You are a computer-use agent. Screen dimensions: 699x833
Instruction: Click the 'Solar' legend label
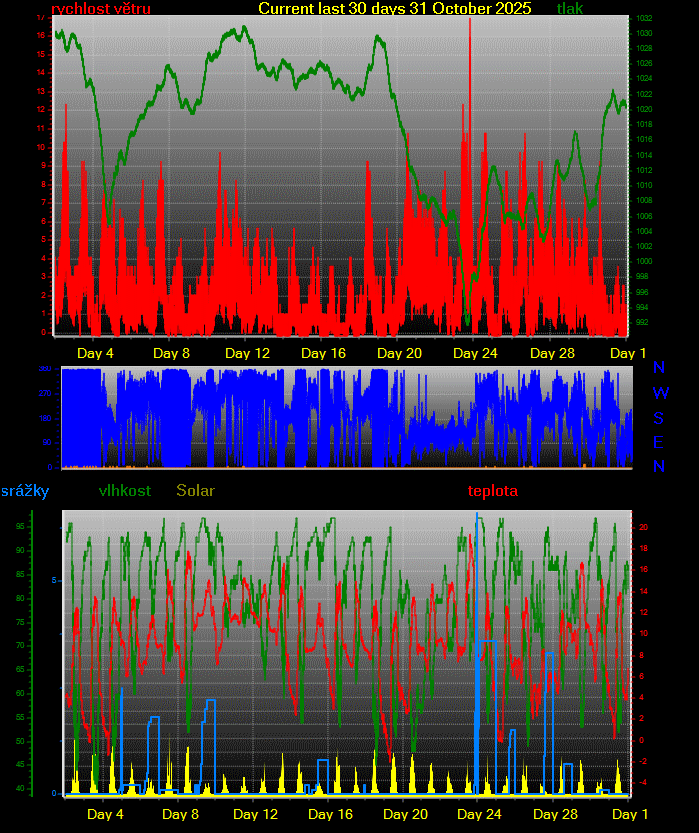point(195,491)
